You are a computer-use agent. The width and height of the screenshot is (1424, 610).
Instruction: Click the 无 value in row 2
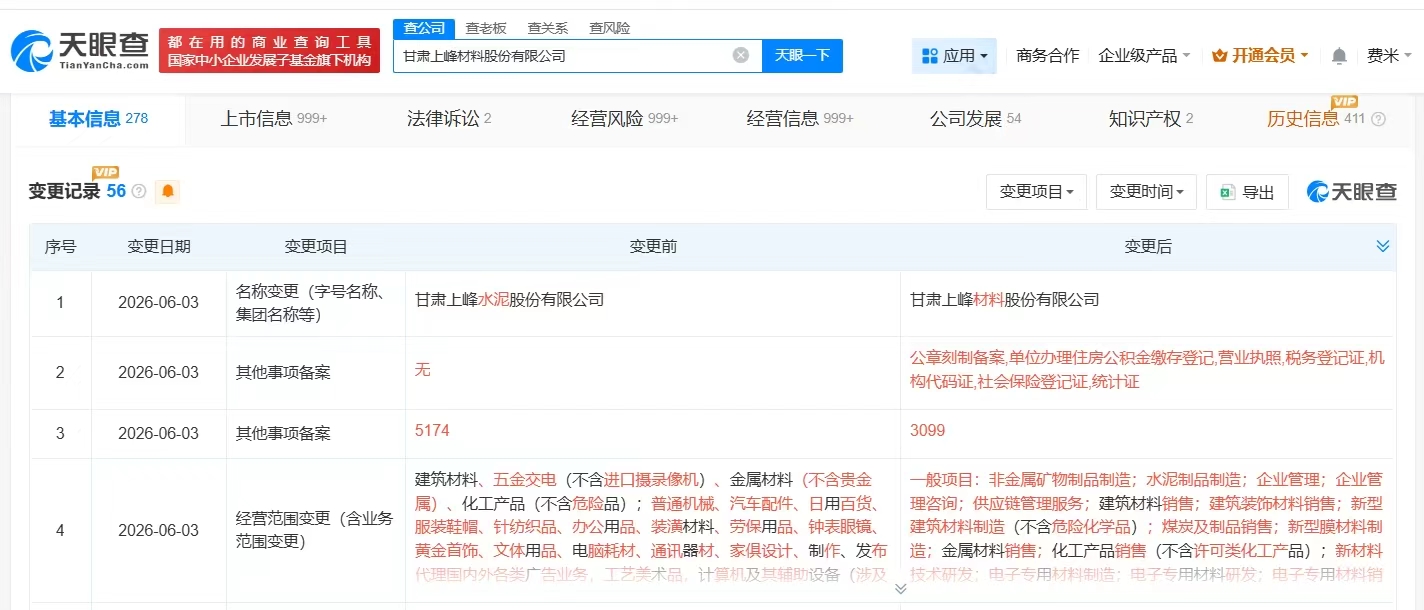422,369
